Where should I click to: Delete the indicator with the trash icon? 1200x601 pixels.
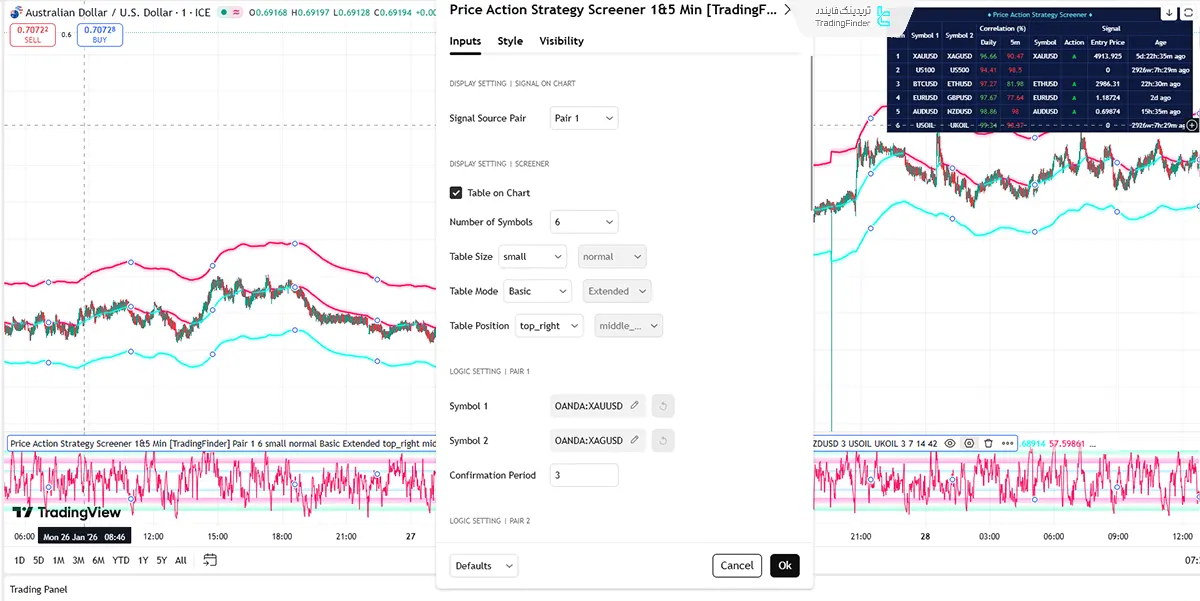click(988, 443)
